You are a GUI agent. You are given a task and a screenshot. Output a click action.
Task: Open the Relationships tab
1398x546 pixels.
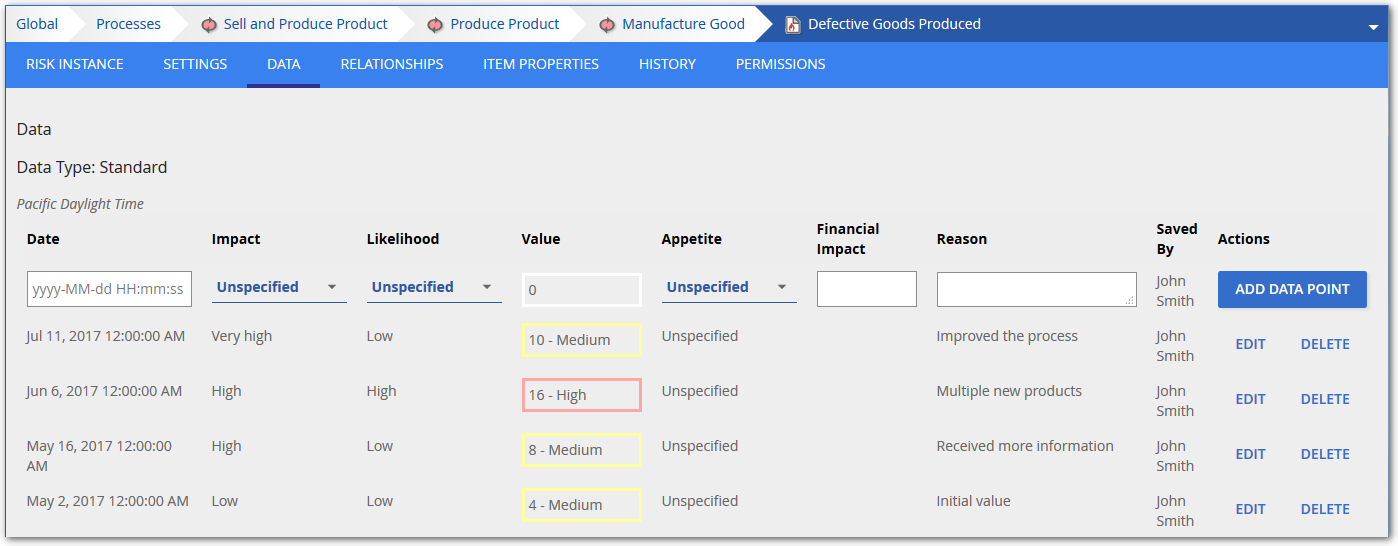392,64
